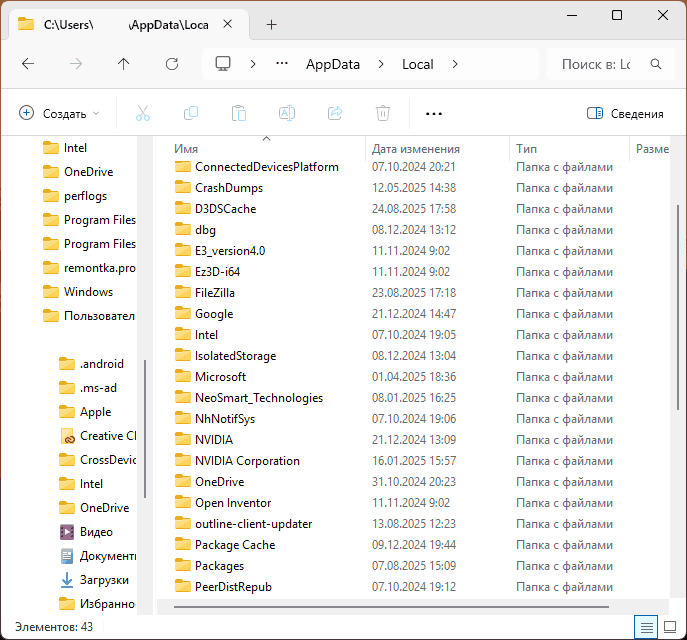The width and height of the screenshot is (687, 640).
Task: Select the Windows folder in sidebar
Action: point(78,292)
